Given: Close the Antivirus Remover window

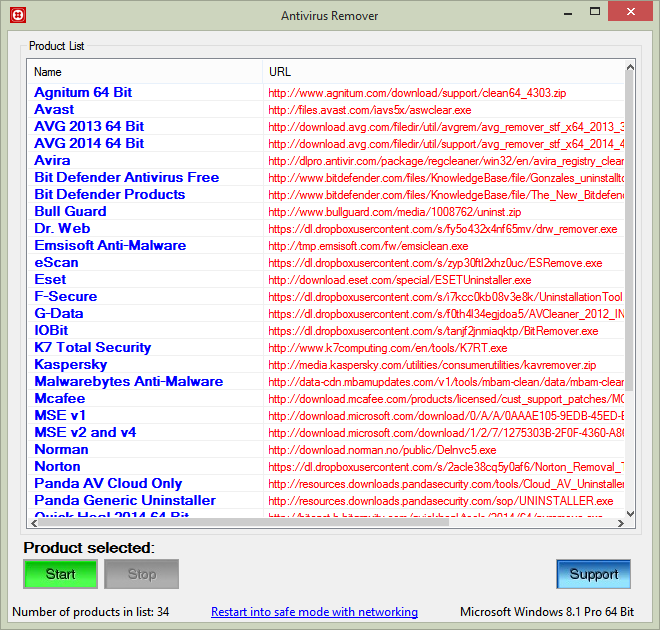Looking at the screenshot, I should coord(630,11).
